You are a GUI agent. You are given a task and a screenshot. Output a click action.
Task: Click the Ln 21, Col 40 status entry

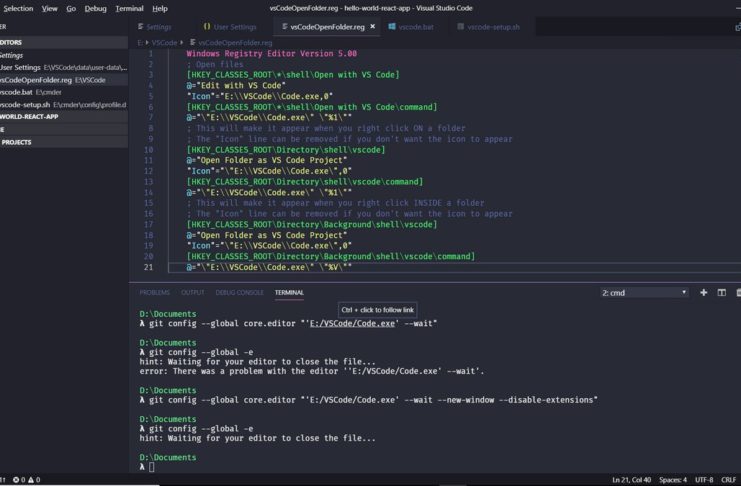pos(632,480)
